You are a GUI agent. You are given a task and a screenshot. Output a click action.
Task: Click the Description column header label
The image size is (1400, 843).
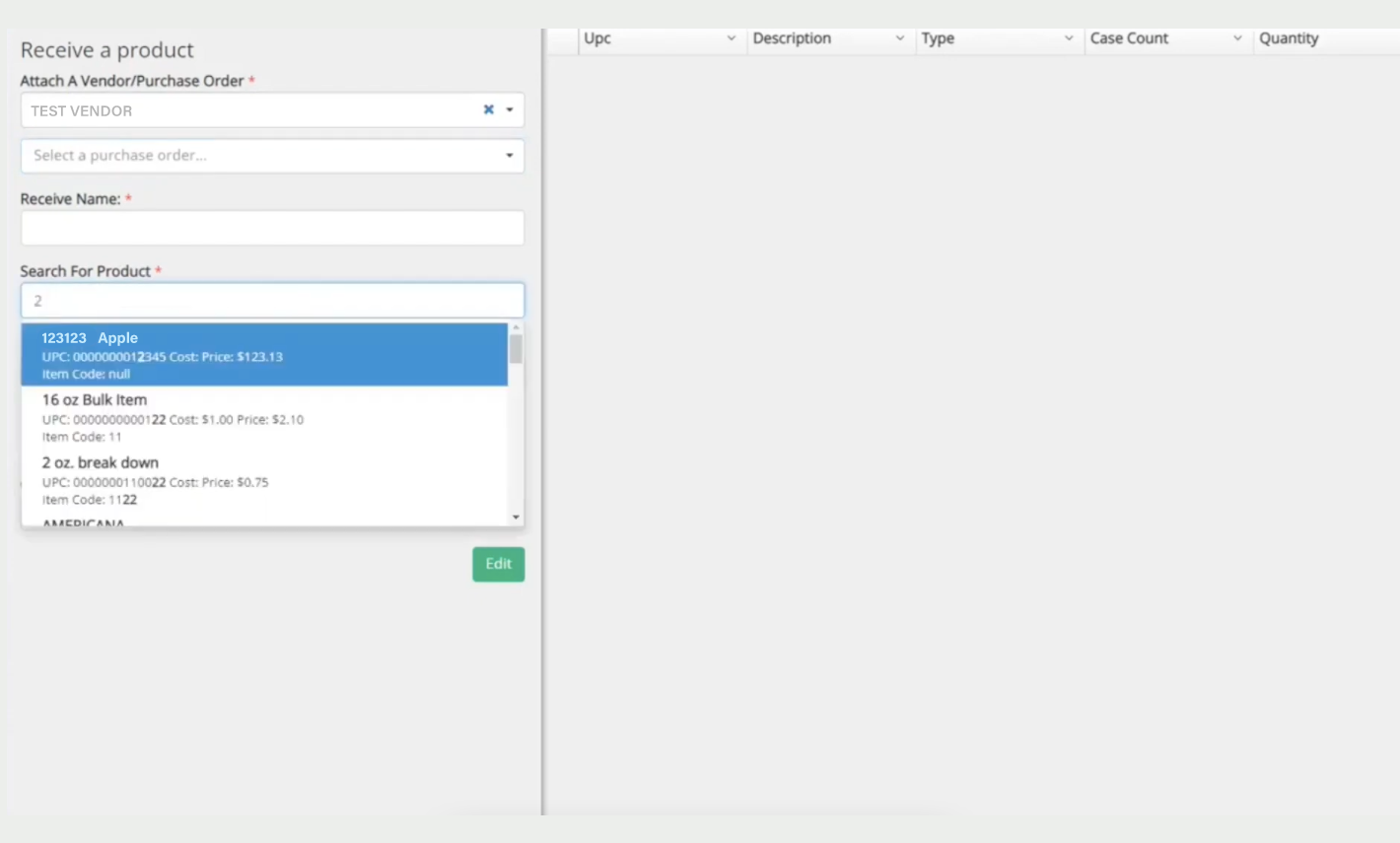pos(792,38)
